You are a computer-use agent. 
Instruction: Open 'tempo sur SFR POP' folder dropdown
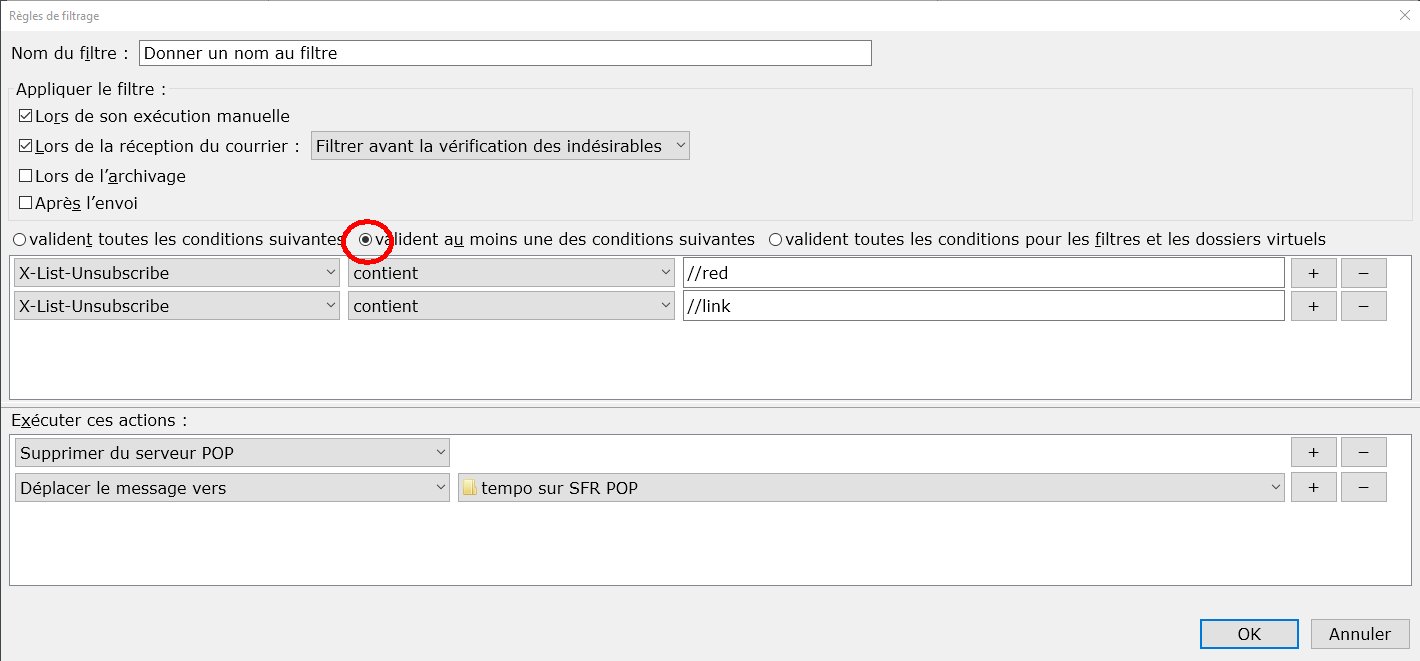[x=870, y=488]
